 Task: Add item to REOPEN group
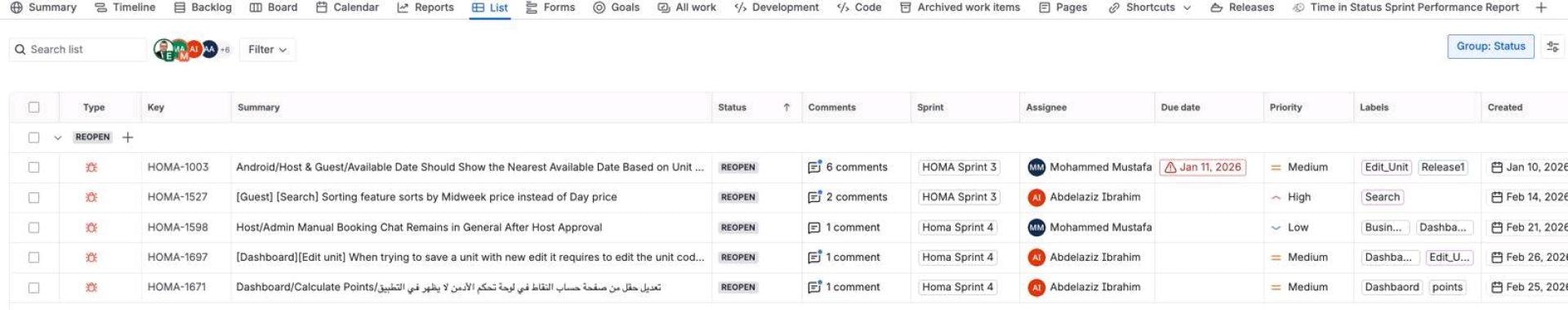pos(127,137)
